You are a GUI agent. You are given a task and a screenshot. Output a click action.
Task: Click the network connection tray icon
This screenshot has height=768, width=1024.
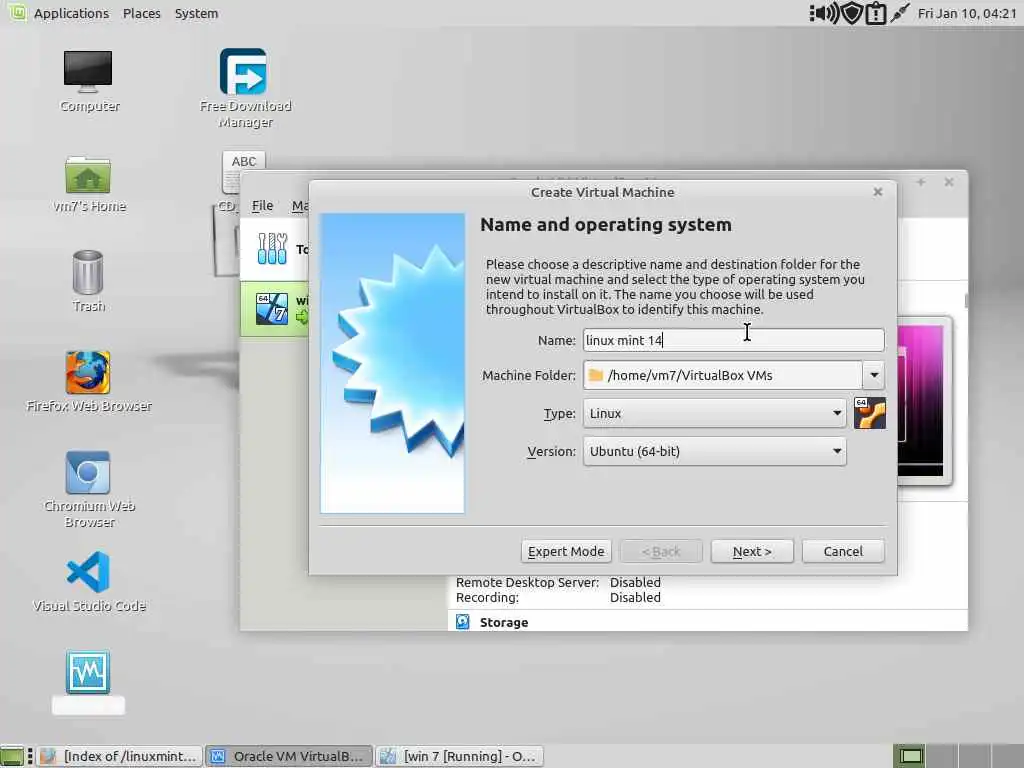pyautogui.click(x=900, y=13)
